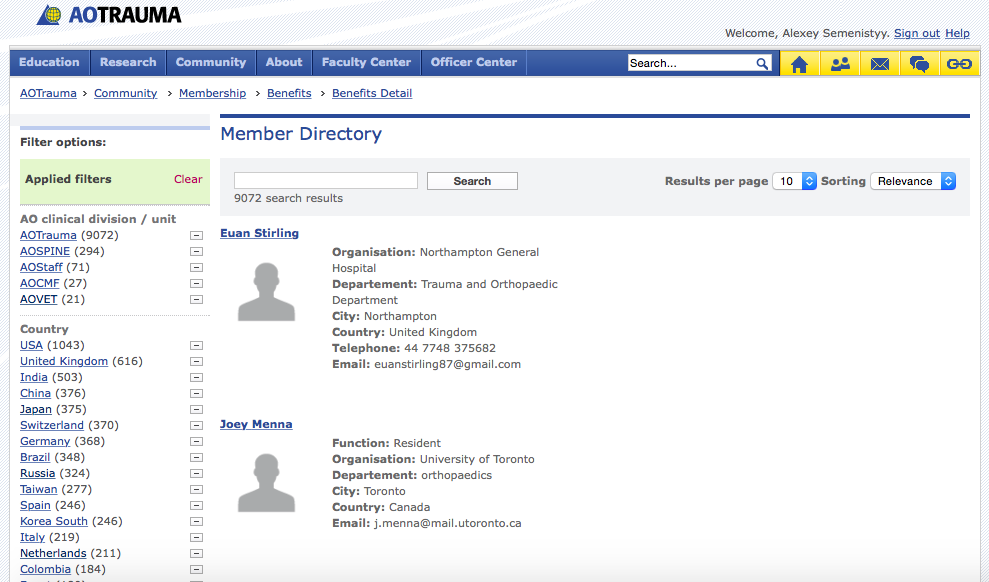Click the Member Directory search text field
Screen dimensions: 989x582
(x=325, y=180)
